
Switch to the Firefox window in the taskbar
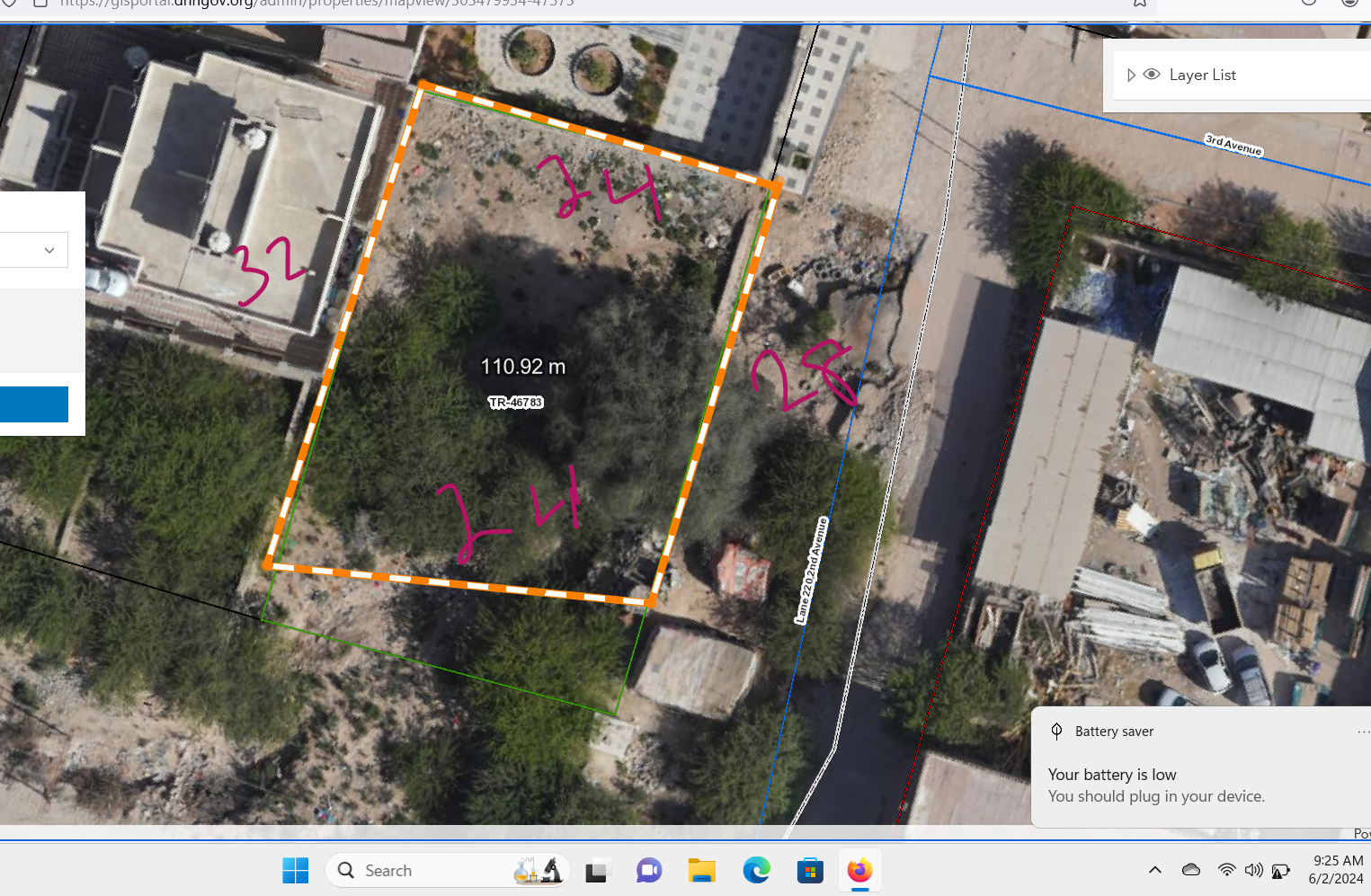[860, 870]
